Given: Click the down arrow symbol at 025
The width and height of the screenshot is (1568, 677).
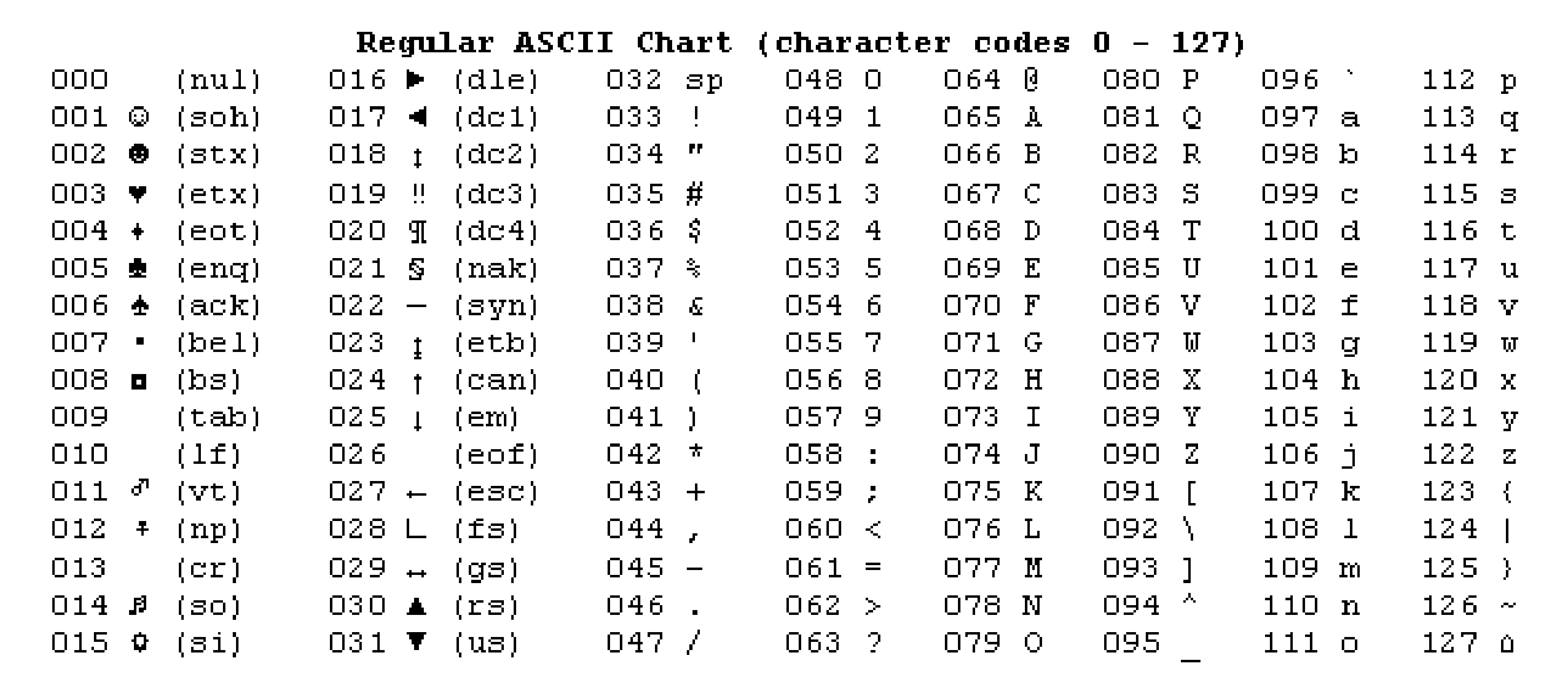Looking at the screenshot, I should pyautogui.click(x=417, y=420).
